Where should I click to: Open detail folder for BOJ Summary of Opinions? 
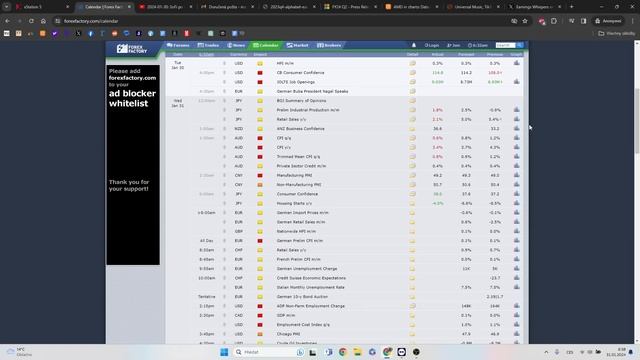pos(412,100)
